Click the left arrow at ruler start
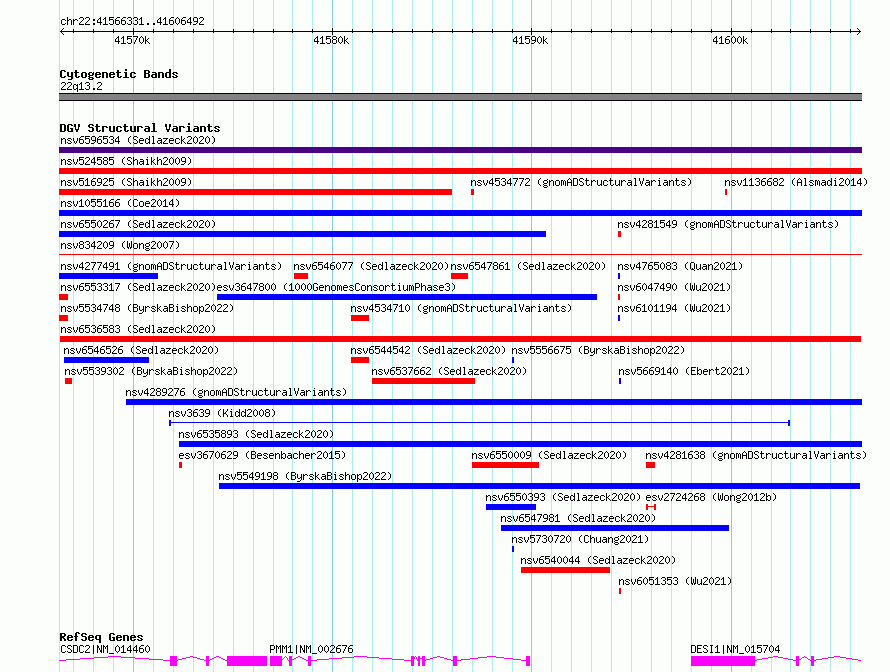Viewport: 890px width, 672px height. coord(62,31)
